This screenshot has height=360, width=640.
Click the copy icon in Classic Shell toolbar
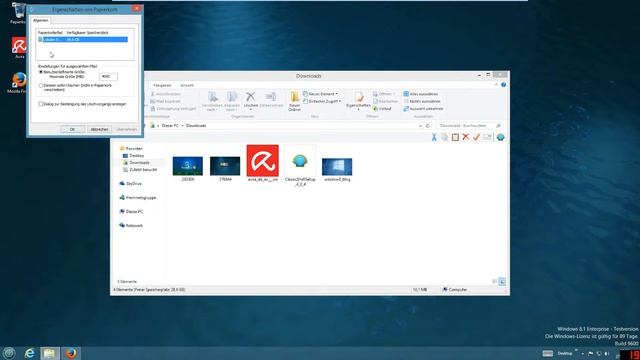(444, 138)
